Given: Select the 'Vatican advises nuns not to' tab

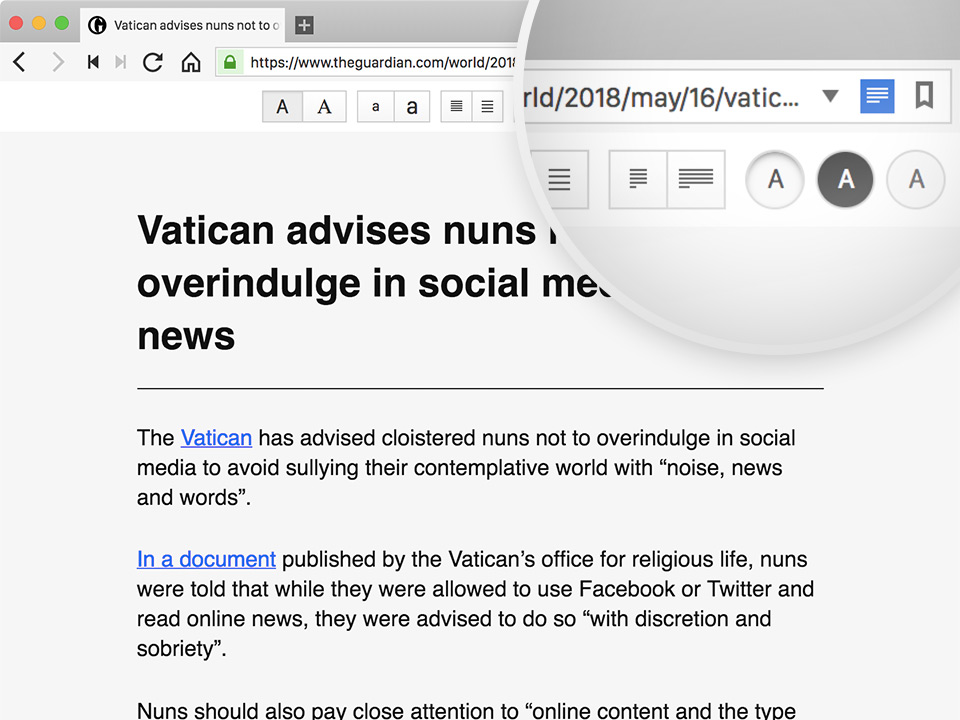Looking at the screenshot, I should 182,25.
